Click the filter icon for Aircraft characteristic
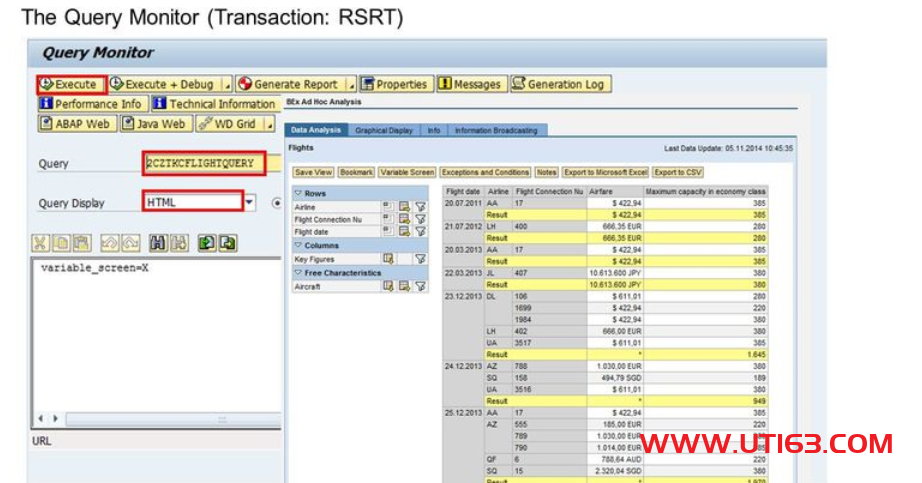 pos(420,286)
